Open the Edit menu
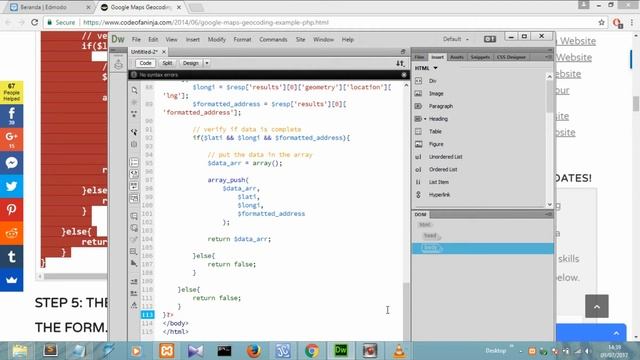640x360 pixels. pos(153,40)
